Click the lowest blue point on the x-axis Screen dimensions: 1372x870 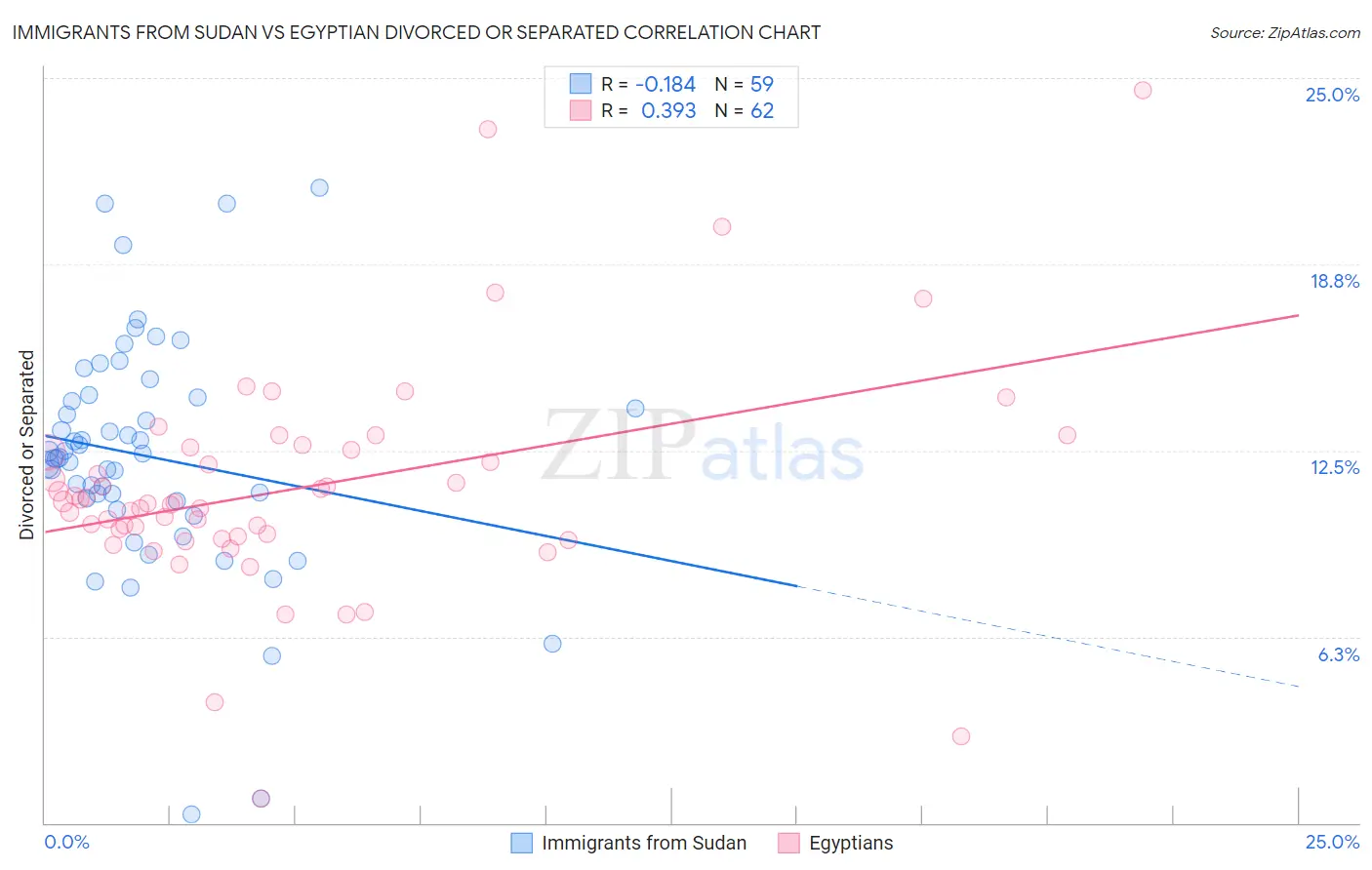point(191,813)
